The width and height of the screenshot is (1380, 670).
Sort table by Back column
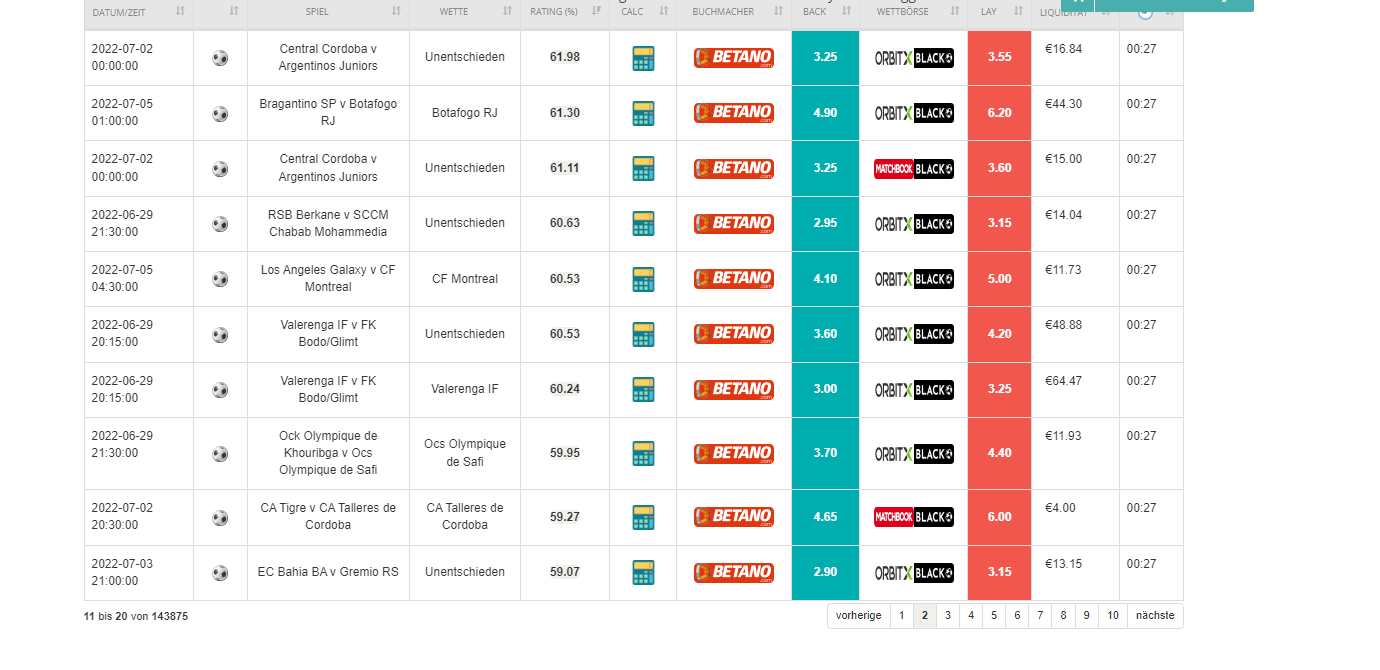click(x=825, y=12)
